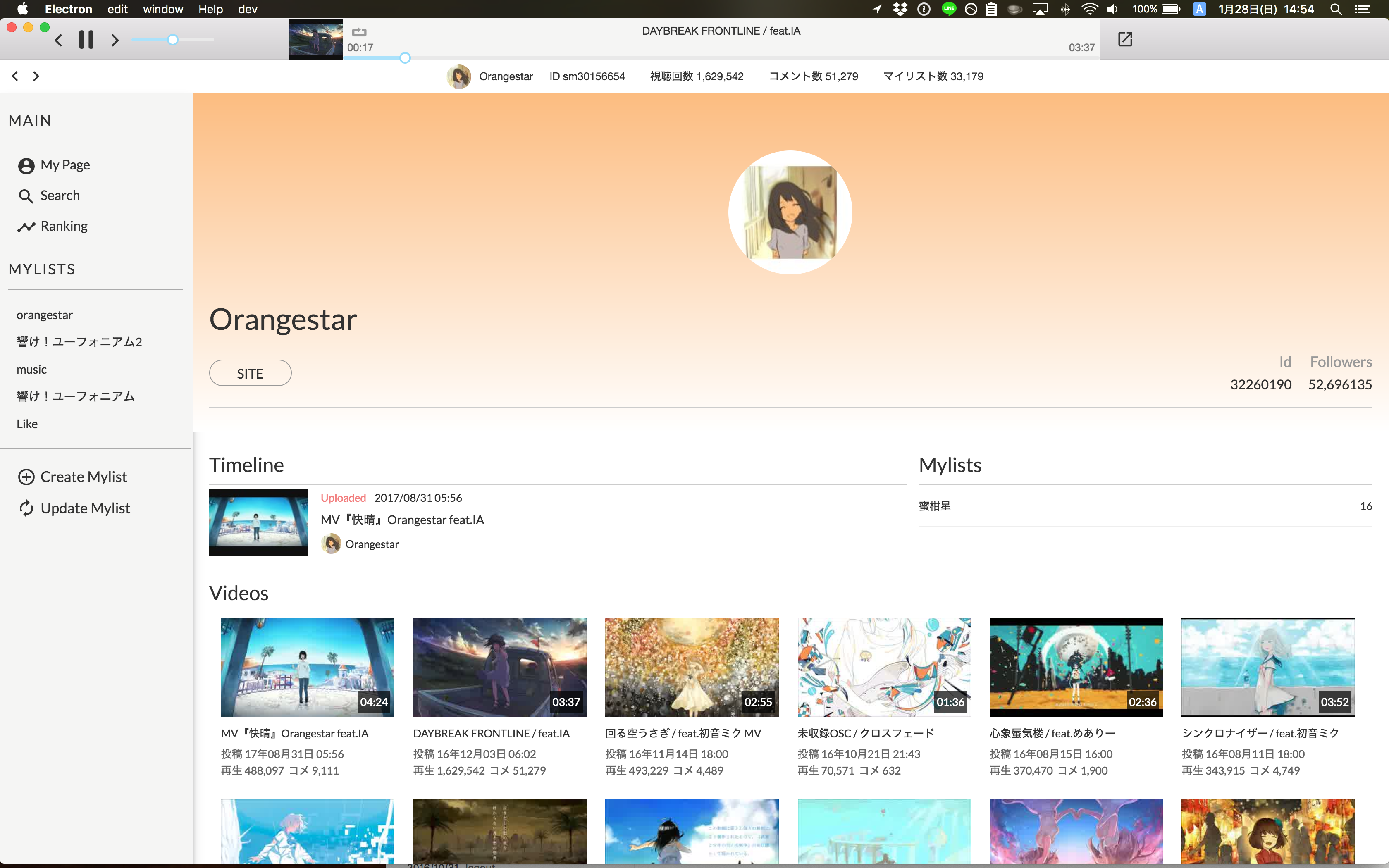Open the window menu

pyautogui.click(x=163, y=9)
